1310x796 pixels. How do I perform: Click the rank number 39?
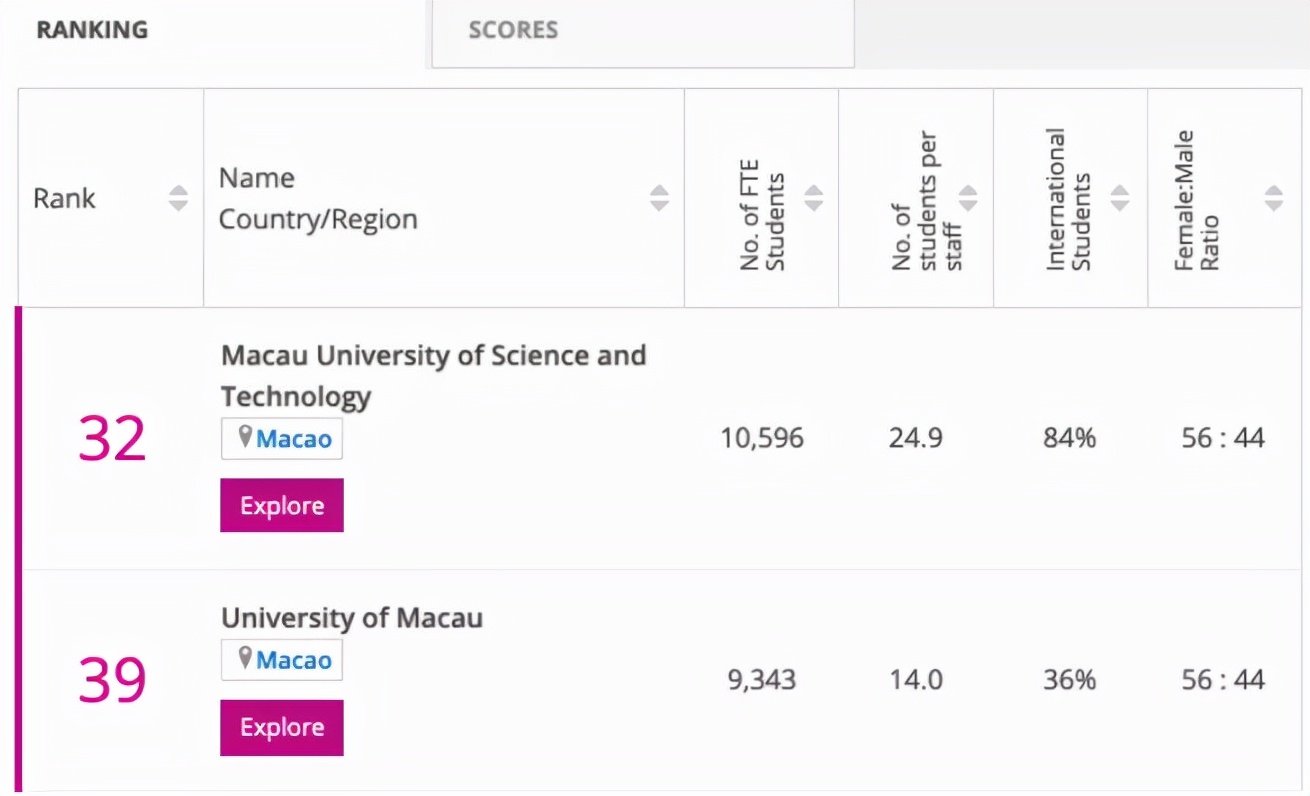tap(112, 680)
